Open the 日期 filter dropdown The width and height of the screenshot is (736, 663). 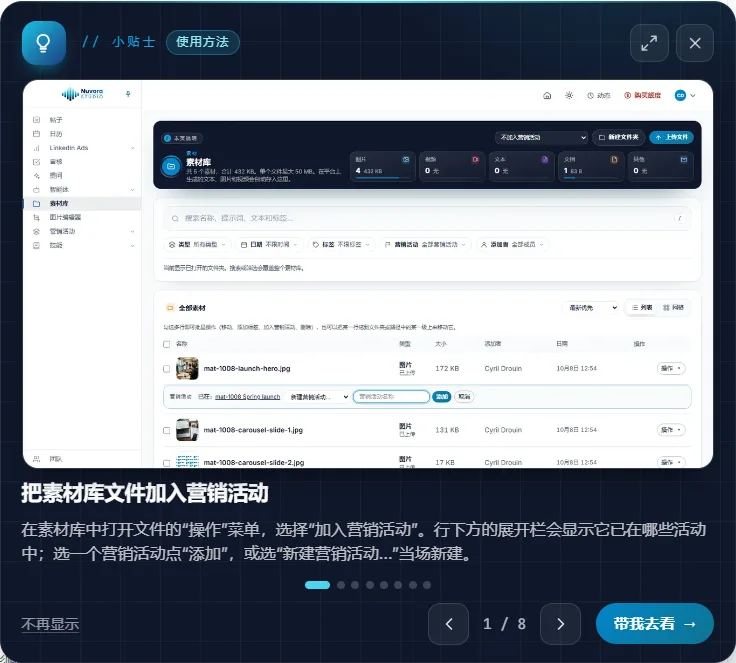click(269, 245)
